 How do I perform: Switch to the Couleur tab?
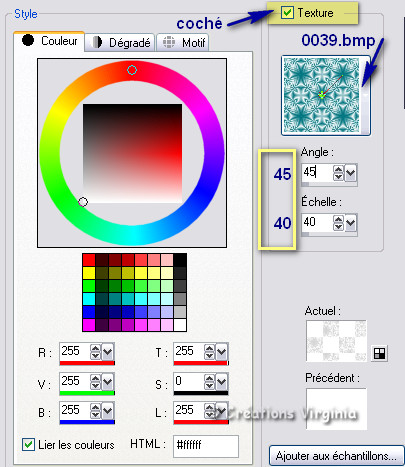[49, 41]
